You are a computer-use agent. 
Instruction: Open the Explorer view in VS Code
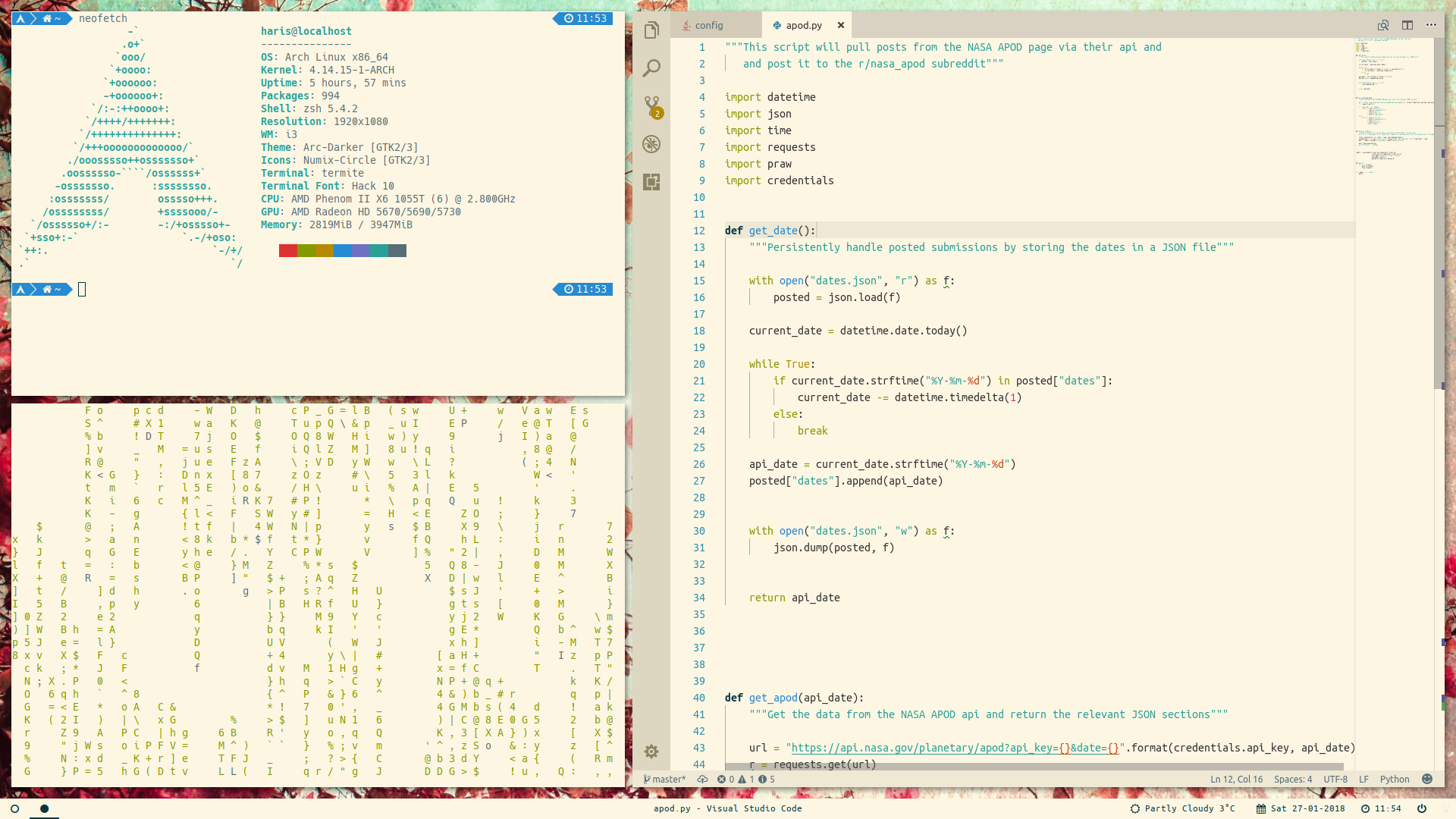(x=651, y=30)
